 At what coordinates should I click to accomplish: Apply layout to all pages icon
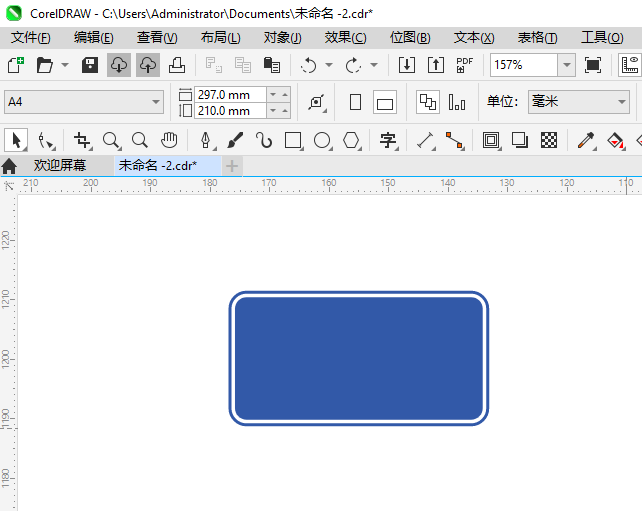tap(428, 102)
